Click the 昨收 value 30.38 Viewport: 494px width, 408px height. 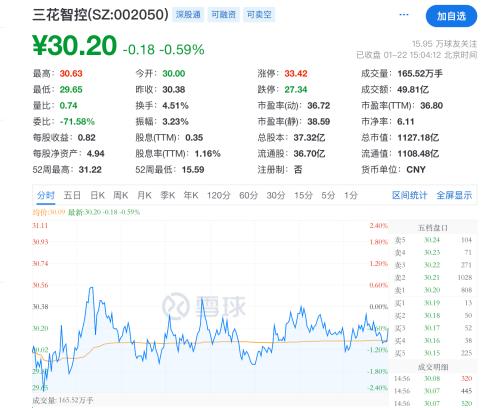(x=174, y=89)
